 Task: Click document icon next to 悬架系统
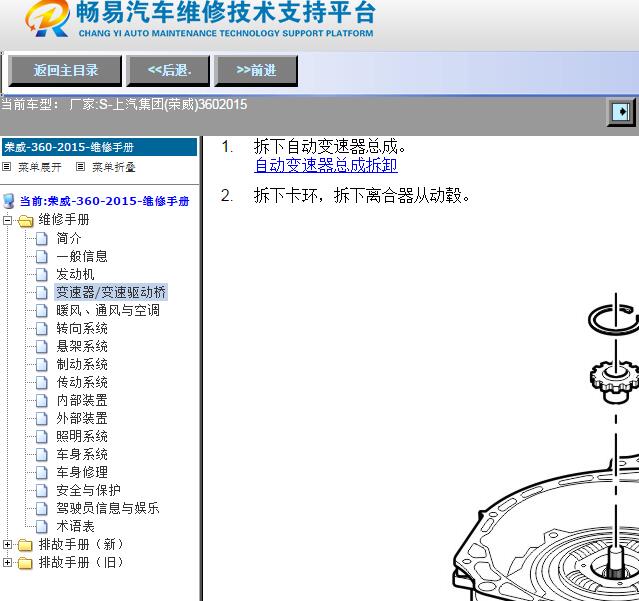pos(42,347)
